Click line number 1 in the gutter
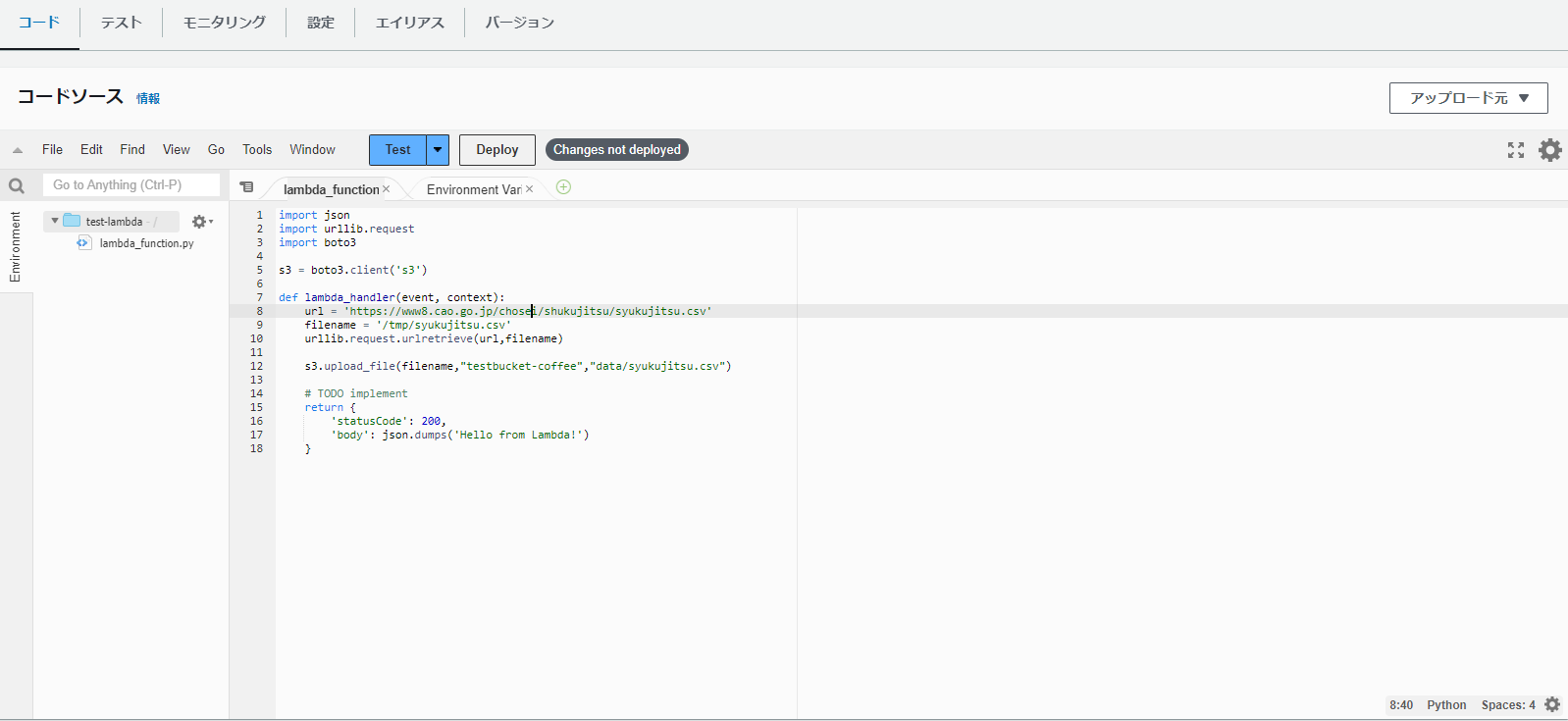The height and width of the screenshot is (721, 1568). pos(260,215)
